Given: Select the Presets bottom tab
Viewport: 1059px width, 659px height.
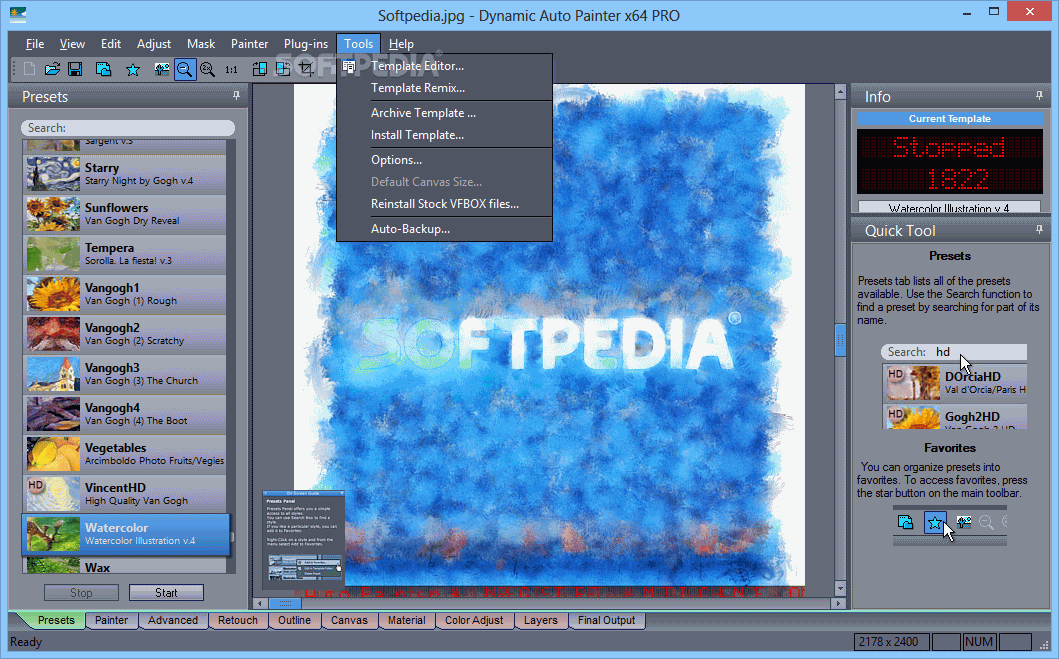Looking at the screenshot, I should [56, 621].
